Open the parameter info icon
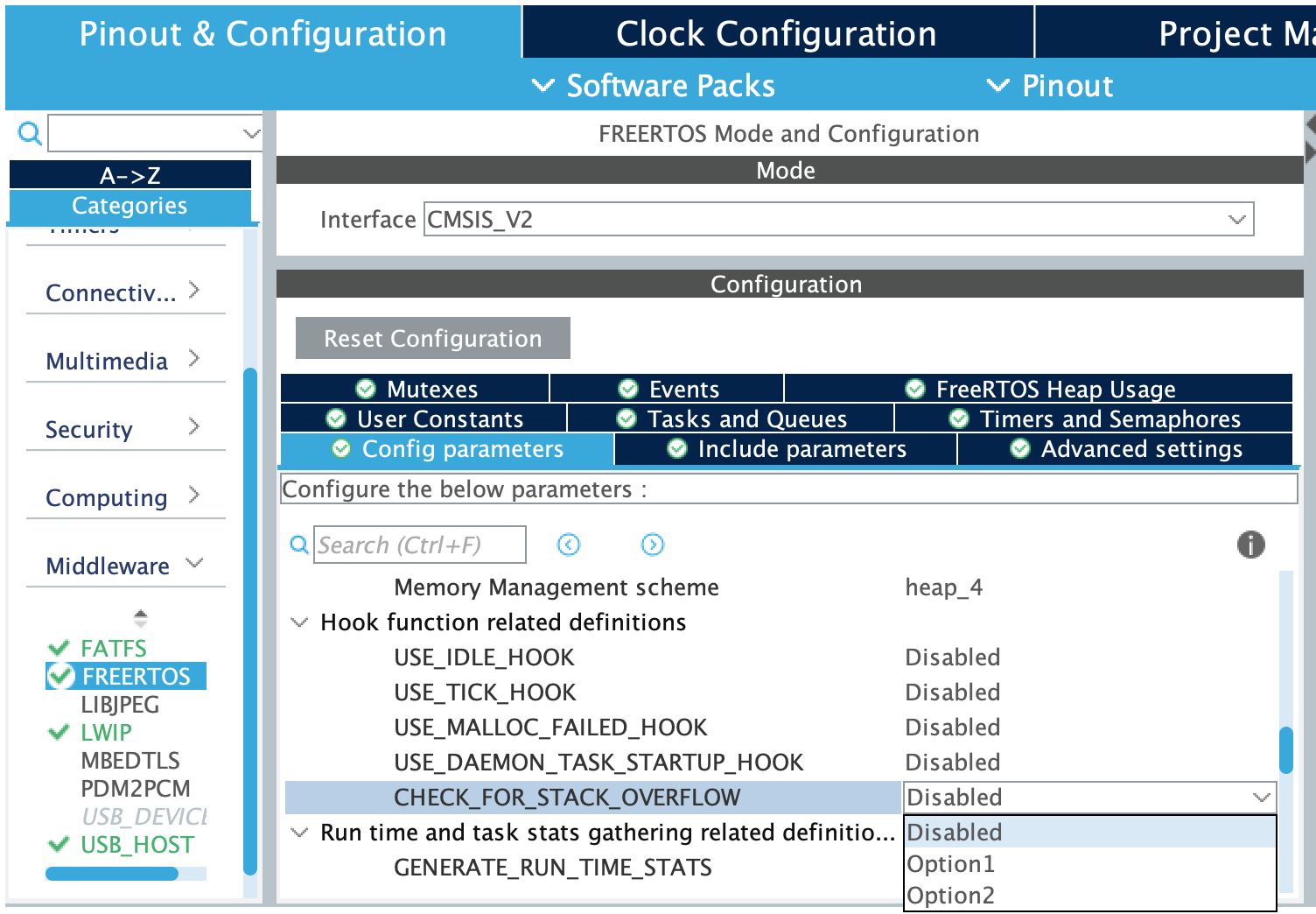Viewport: 1316px width, 914px height. point(1251,545)
